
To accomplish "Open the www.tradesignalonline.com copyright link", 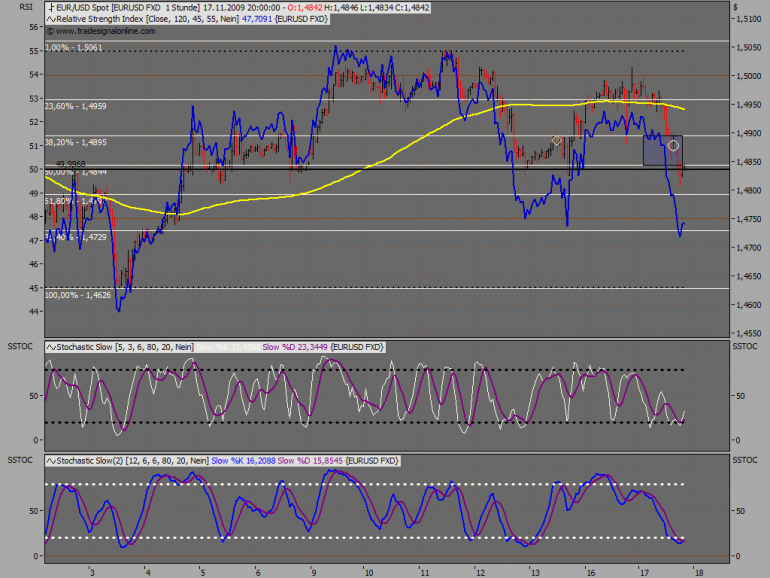I will point(101,31).
